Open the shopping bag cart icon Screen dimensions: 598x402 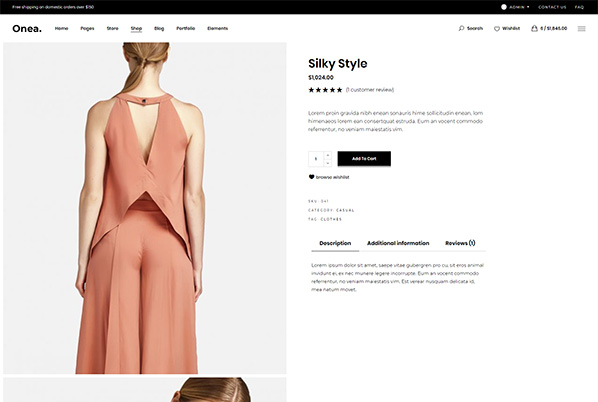534,28
